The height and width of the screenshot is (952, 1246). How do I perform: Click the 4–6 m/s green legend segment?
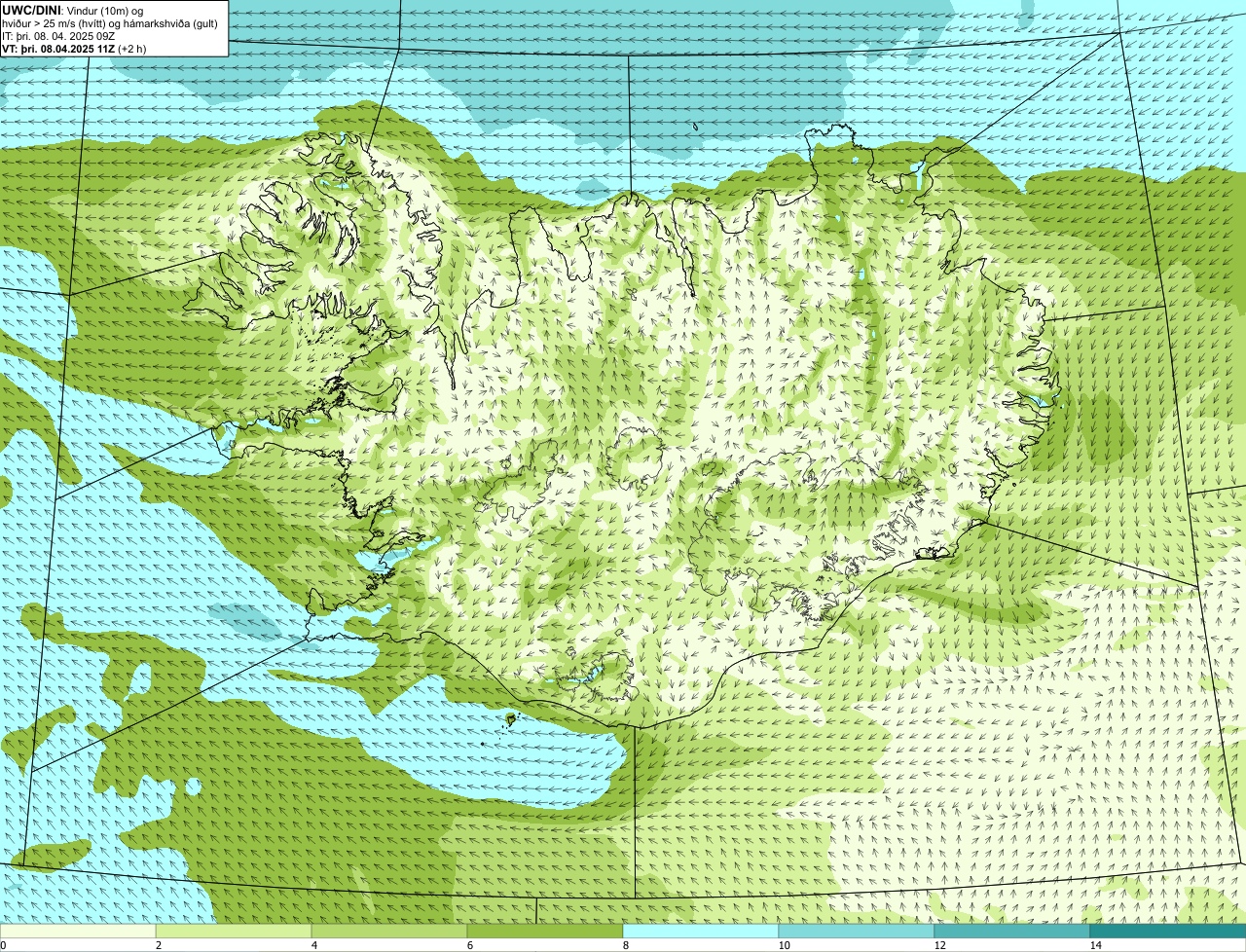[x=389, y=931]
